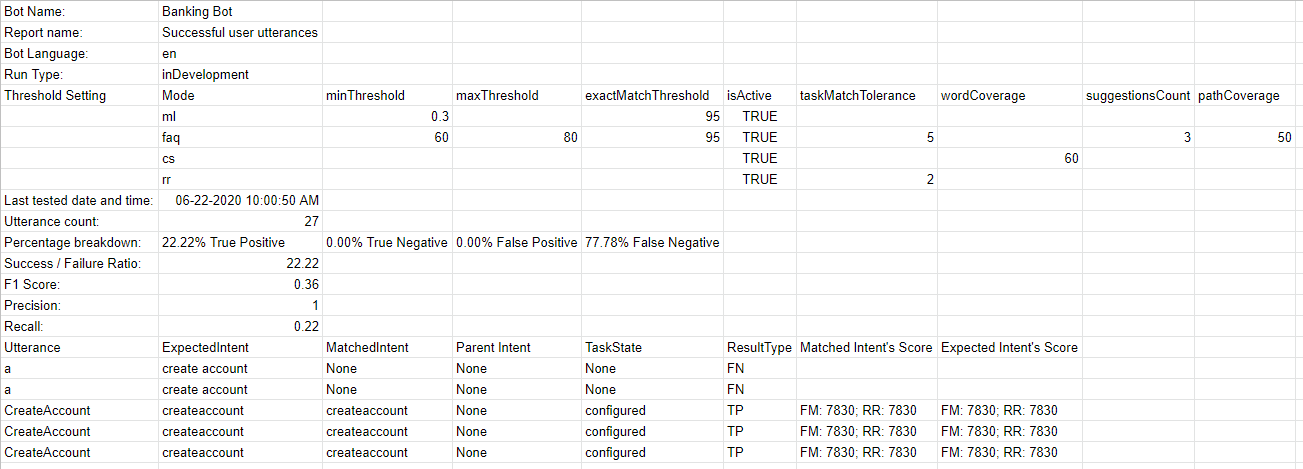Select the 22.22% True Positive cell

[x=223, y=242]
